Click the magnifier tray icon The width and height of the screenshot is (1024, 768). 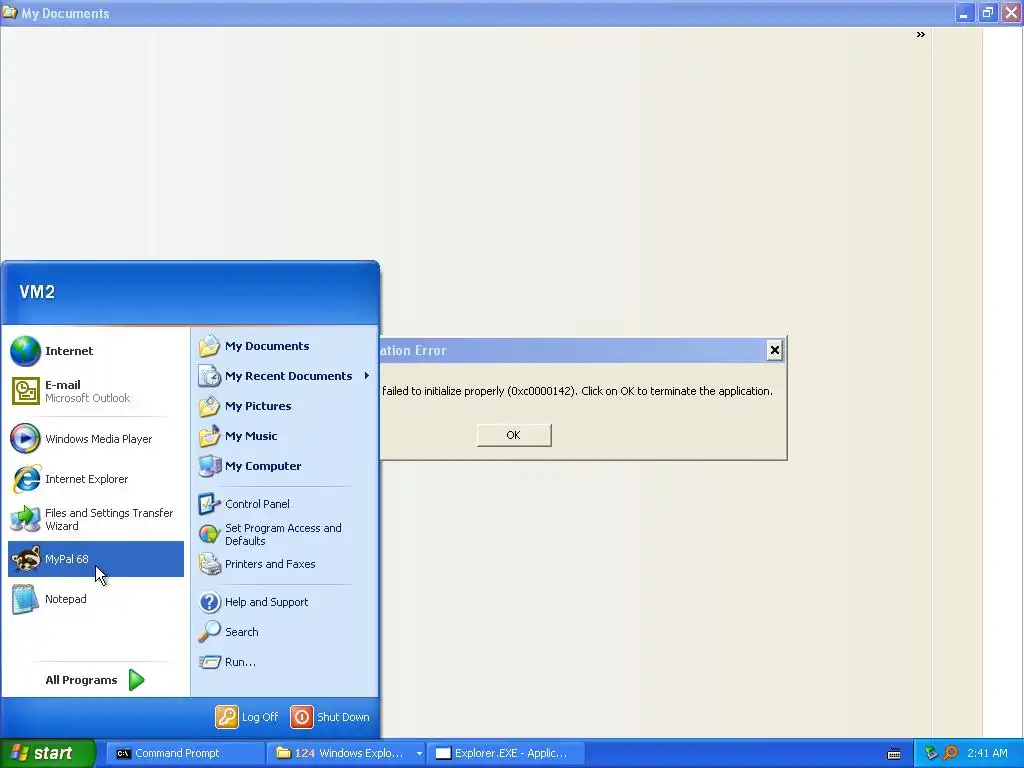(x=951, y=753)
